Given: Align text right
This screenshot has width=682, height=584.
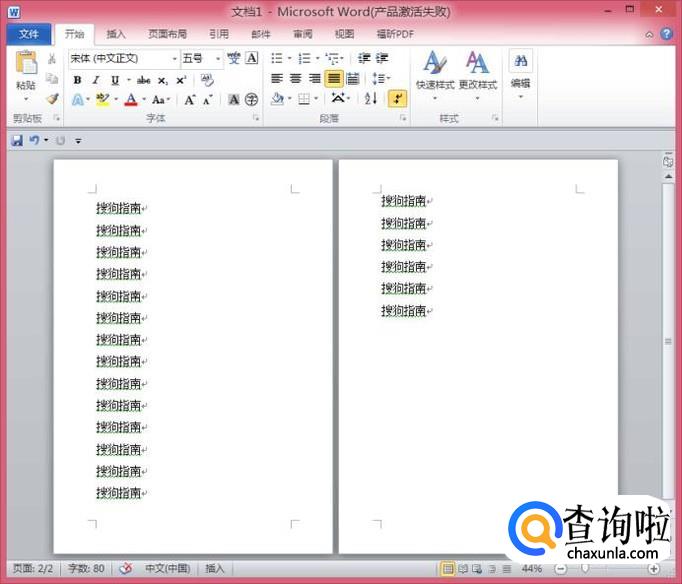Looking at the screenshot, I should click(314, 79).
